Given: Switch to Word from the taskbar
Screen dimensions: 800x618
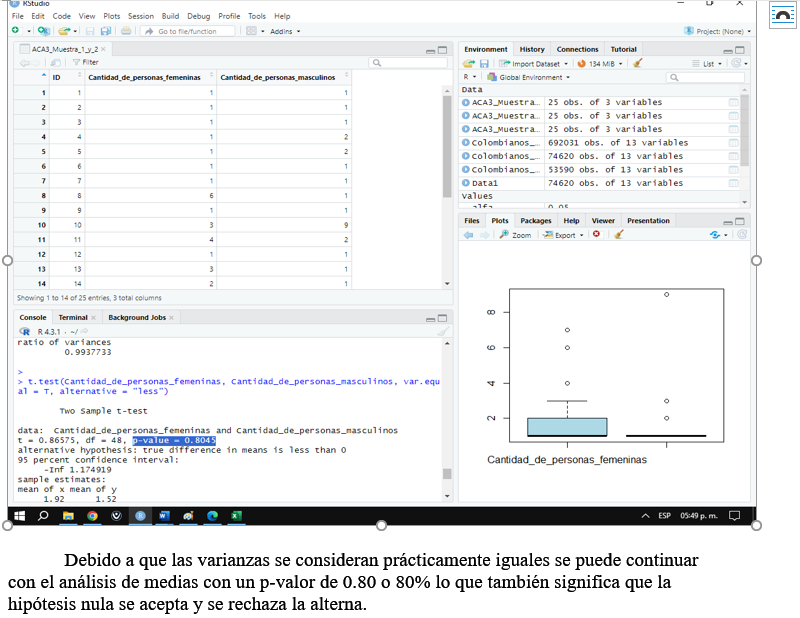Looking at the screenshot, I should coord(164,516).
